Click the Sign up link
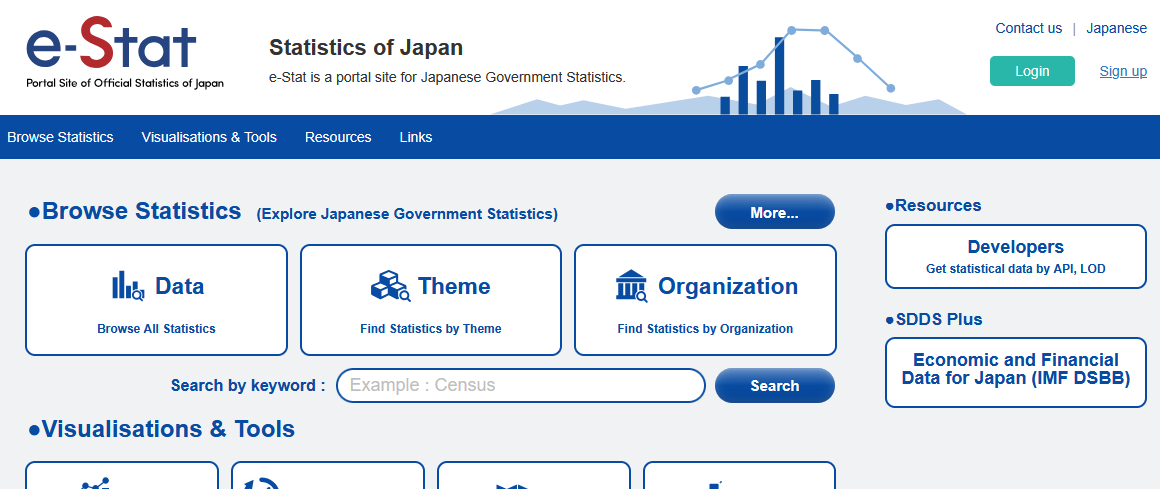Viewport: 1160px width, 489px height. (x=1123, y=71)
